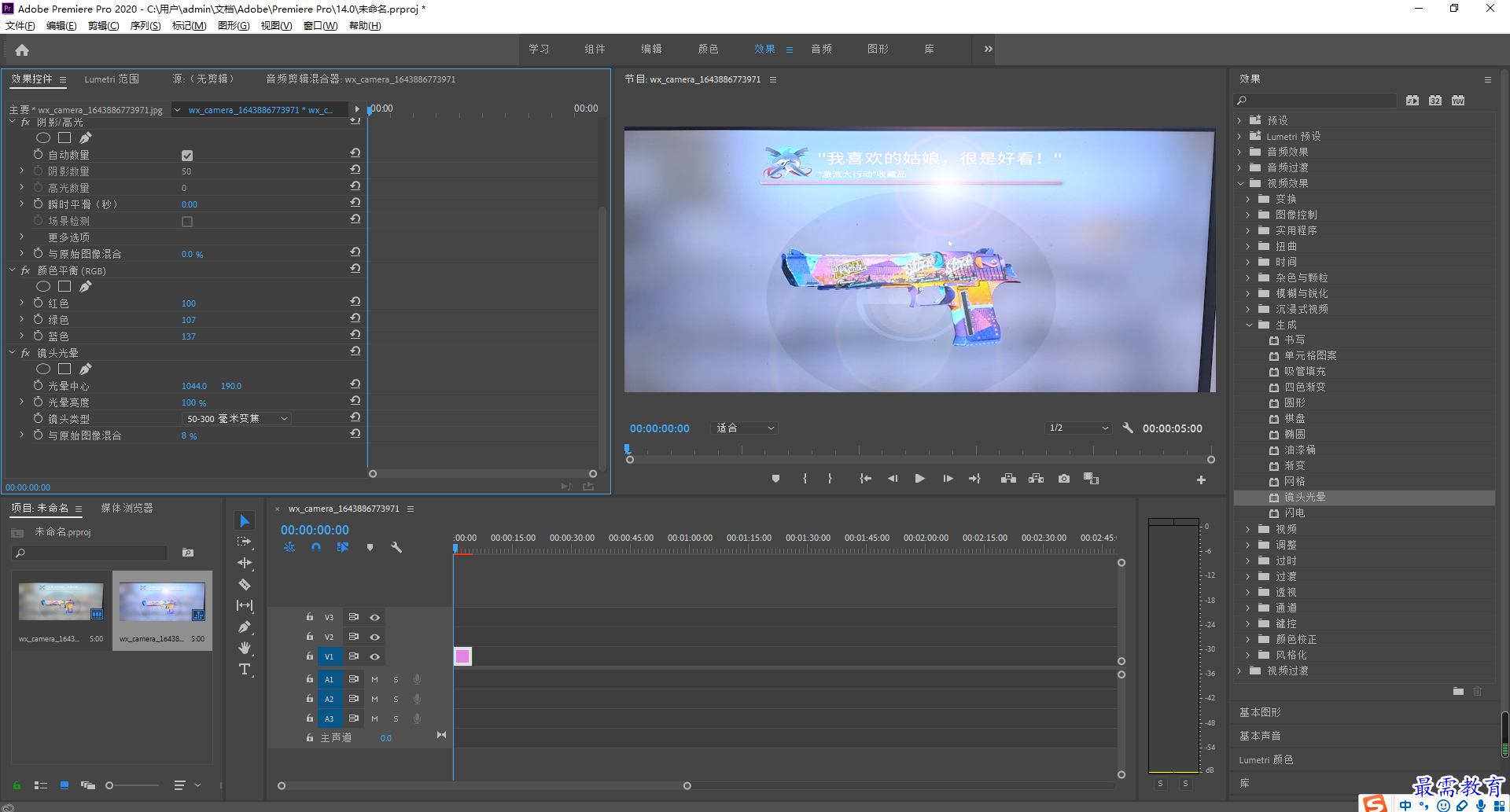Collapse the 生成 folder
Image resolution: width=1510 pixels, height=812 pixels.
pyautogui.click(x=1248, y=325)
